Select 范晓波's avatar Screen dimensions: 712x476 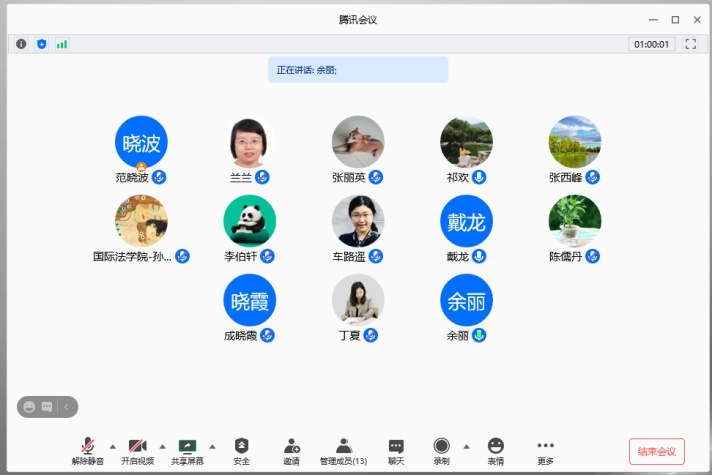(141, 142)
